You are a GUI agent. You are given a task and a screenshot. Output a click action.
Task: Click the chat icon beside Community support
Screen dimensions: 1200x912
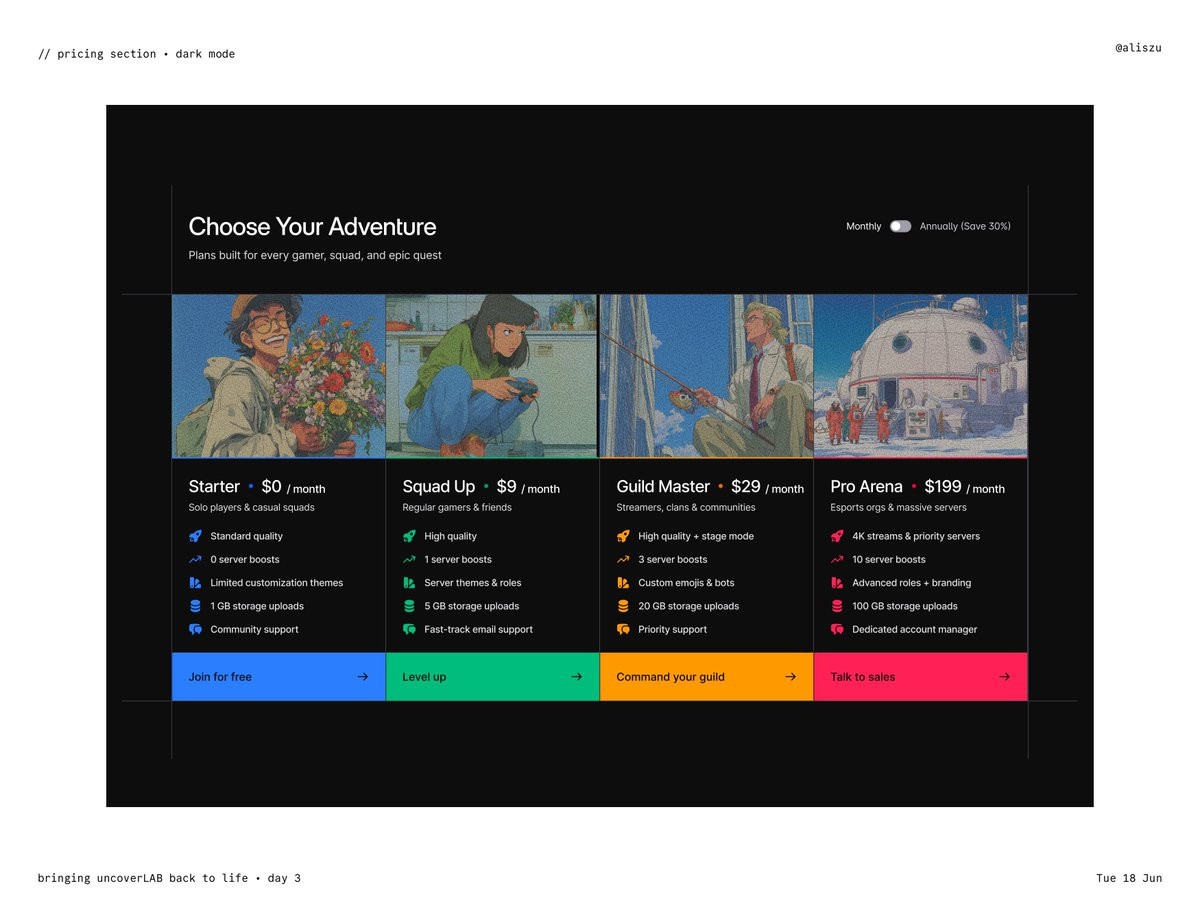point(195,629)
